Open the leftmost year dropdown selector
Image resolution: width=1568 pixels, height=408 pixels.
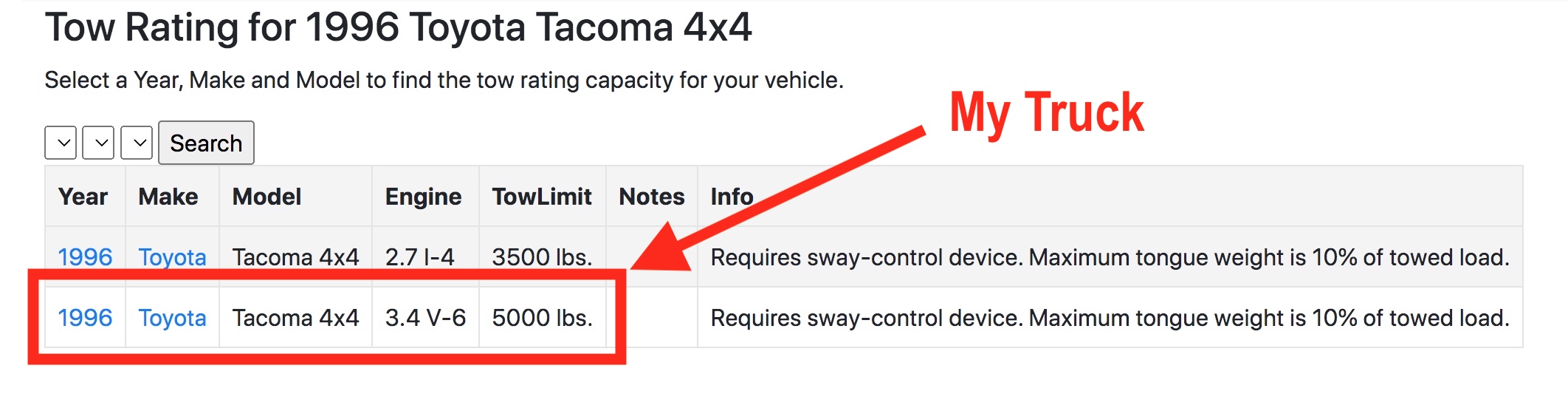click(x=61, y=143)
